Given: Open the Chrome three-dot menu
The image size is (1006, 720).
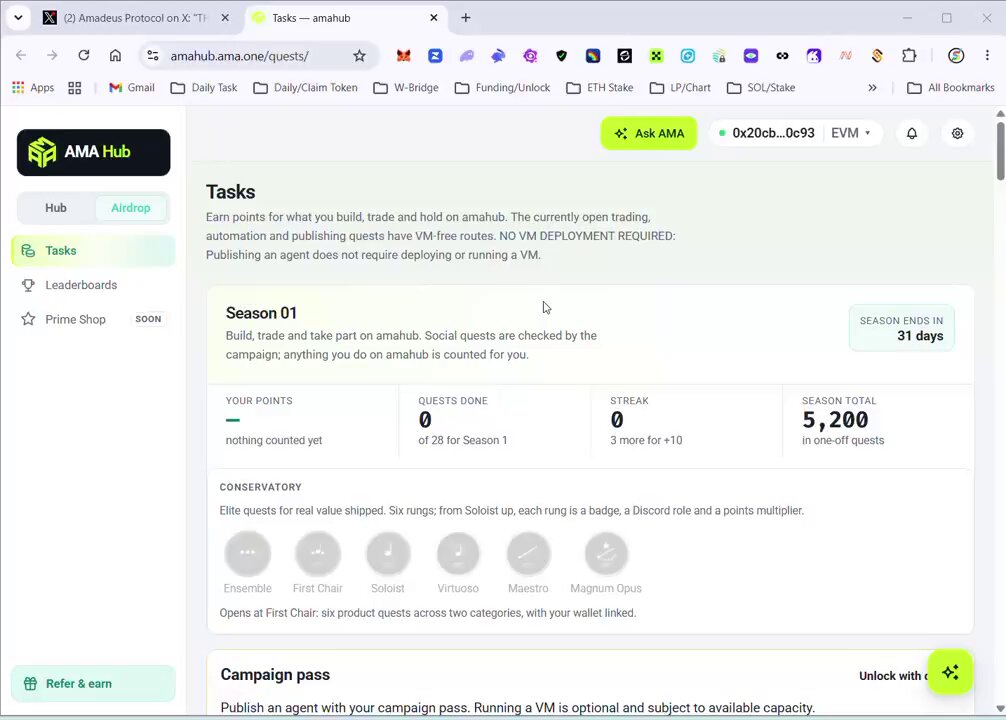Looking at the screenshot, I should click(x=987, y=56).
